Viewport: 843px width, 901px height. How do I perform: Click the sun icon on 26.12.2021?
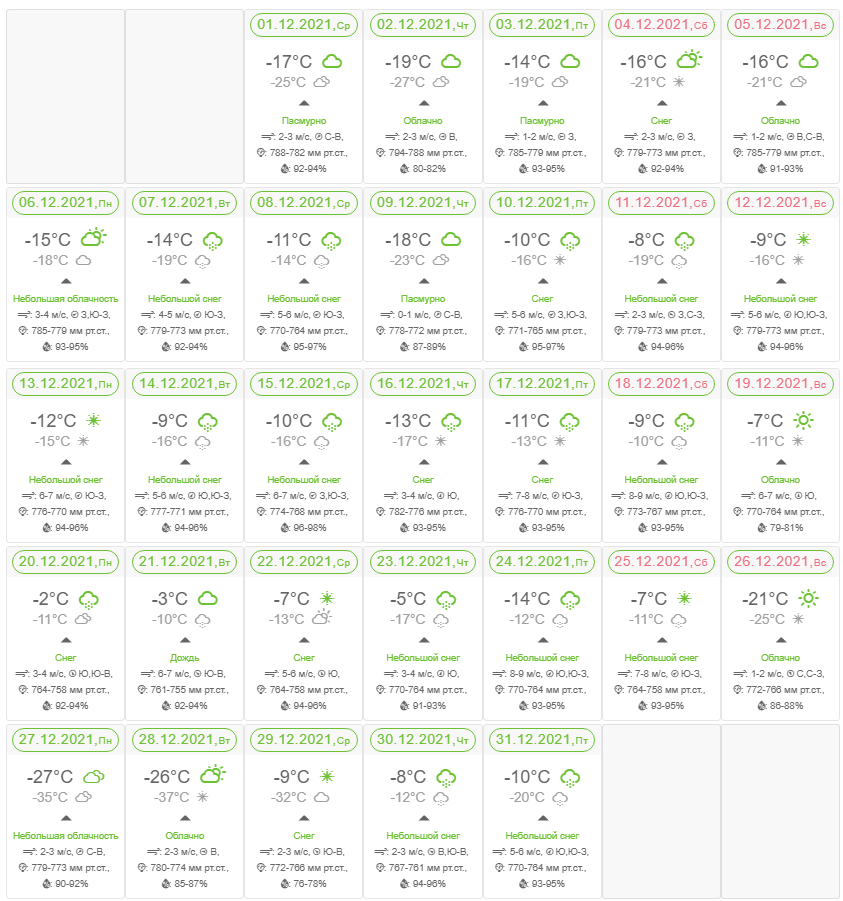[808, 599]
